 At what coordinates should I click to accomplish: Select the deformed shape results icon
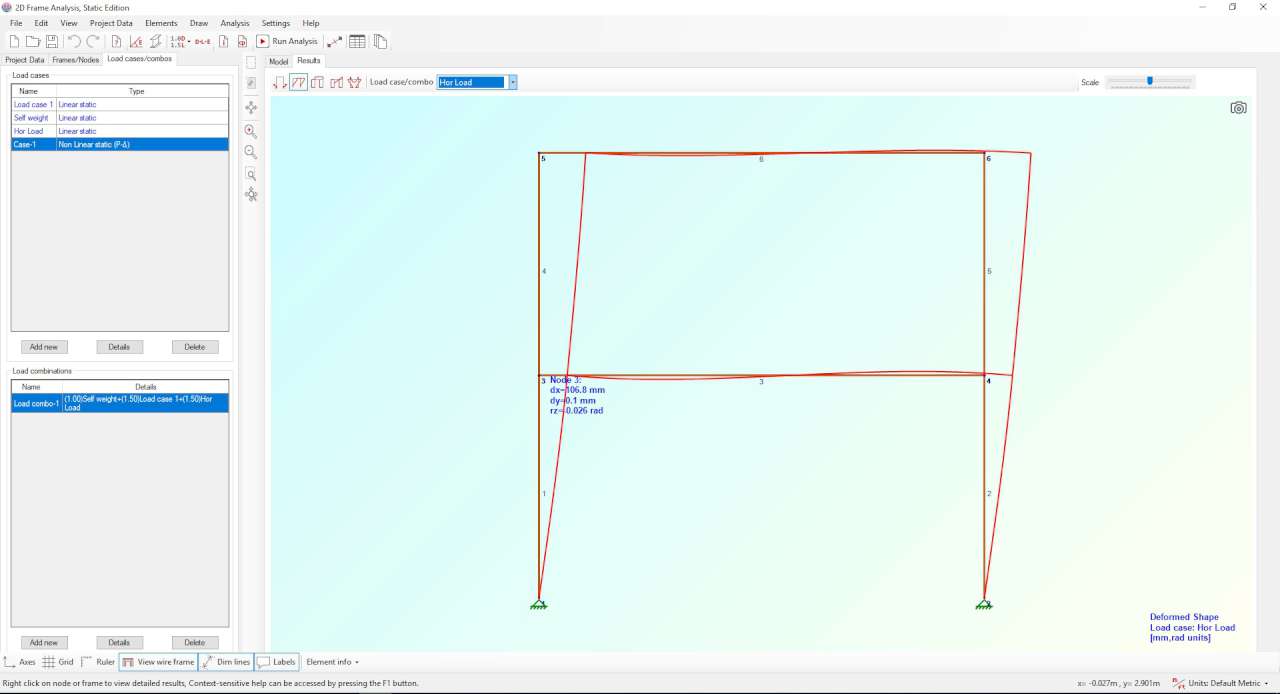(x=298, y=82)
